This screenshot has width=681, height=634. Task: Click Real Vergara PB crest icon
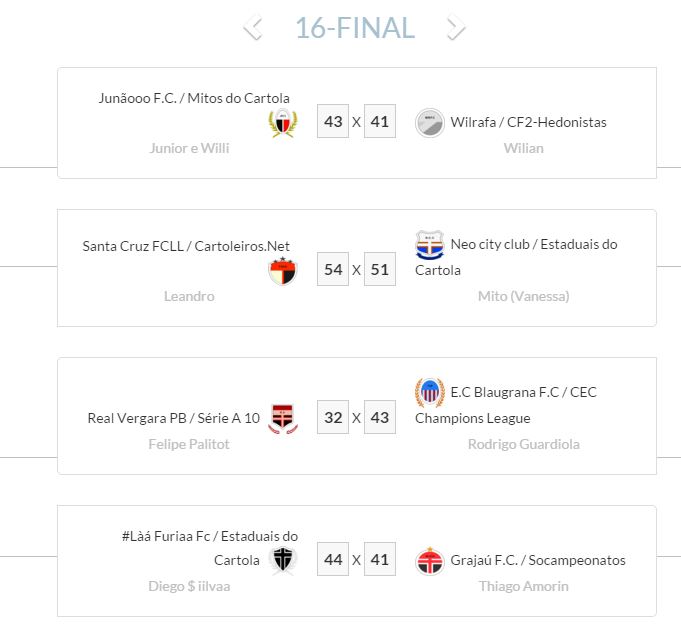(282, 418)
